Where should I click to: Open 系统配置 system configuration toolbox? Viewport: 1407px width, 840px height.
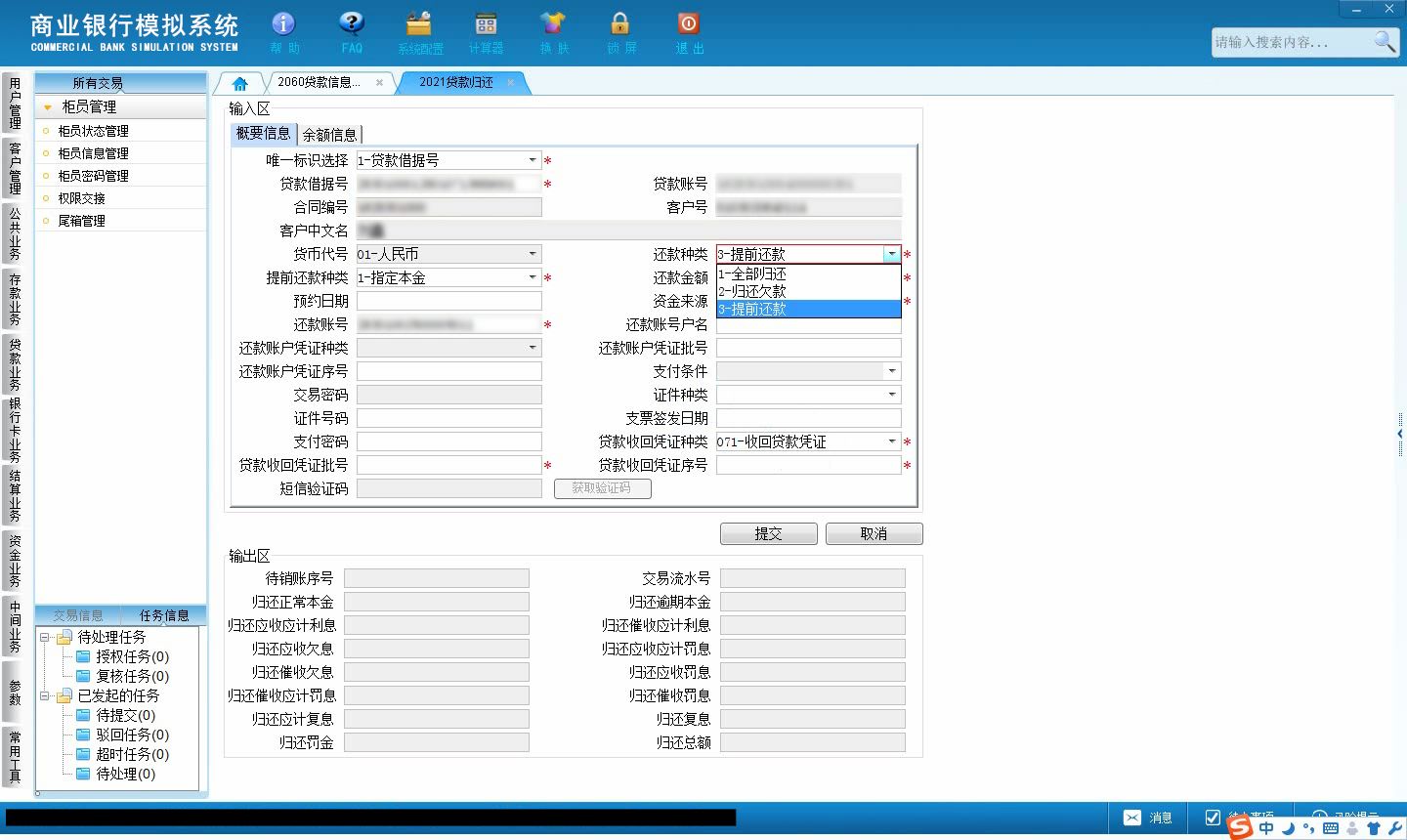419,23
